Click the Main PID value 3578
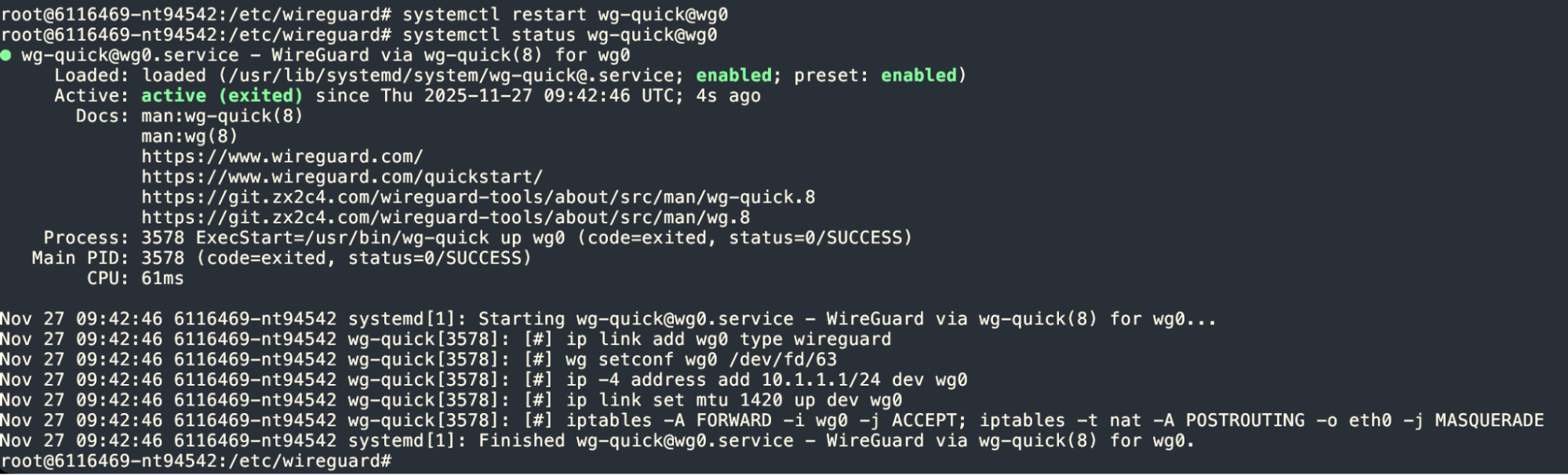The height and width of the screenshot is (475, 1568). click(x=162, y=259)
